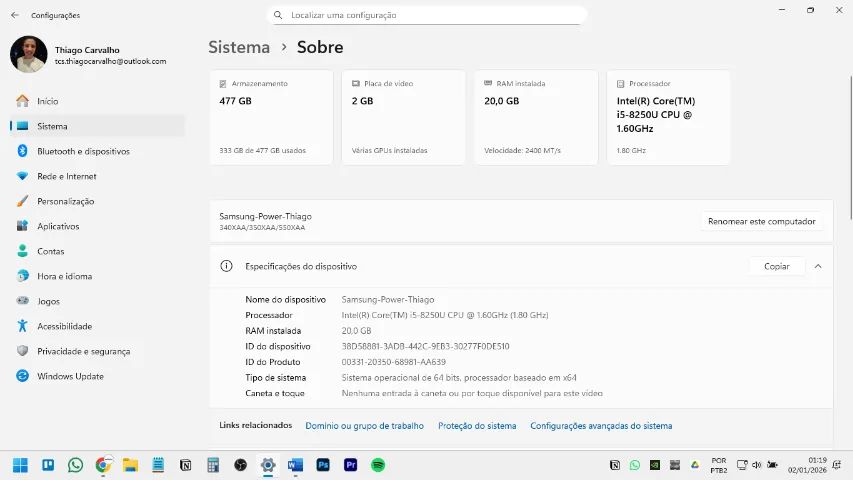
Task: Go back with the arrow next to Configurações
Action: click(x=15, y=15)
